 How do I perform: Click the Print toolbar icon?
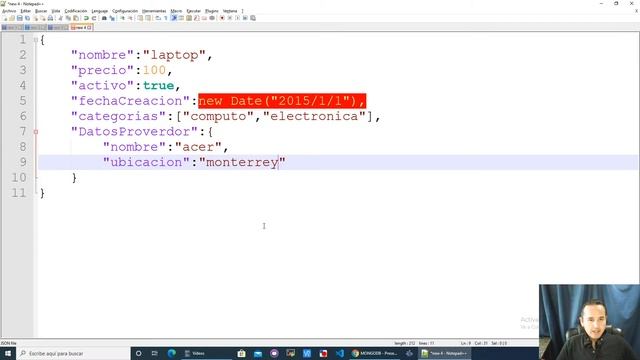[50, 18]
